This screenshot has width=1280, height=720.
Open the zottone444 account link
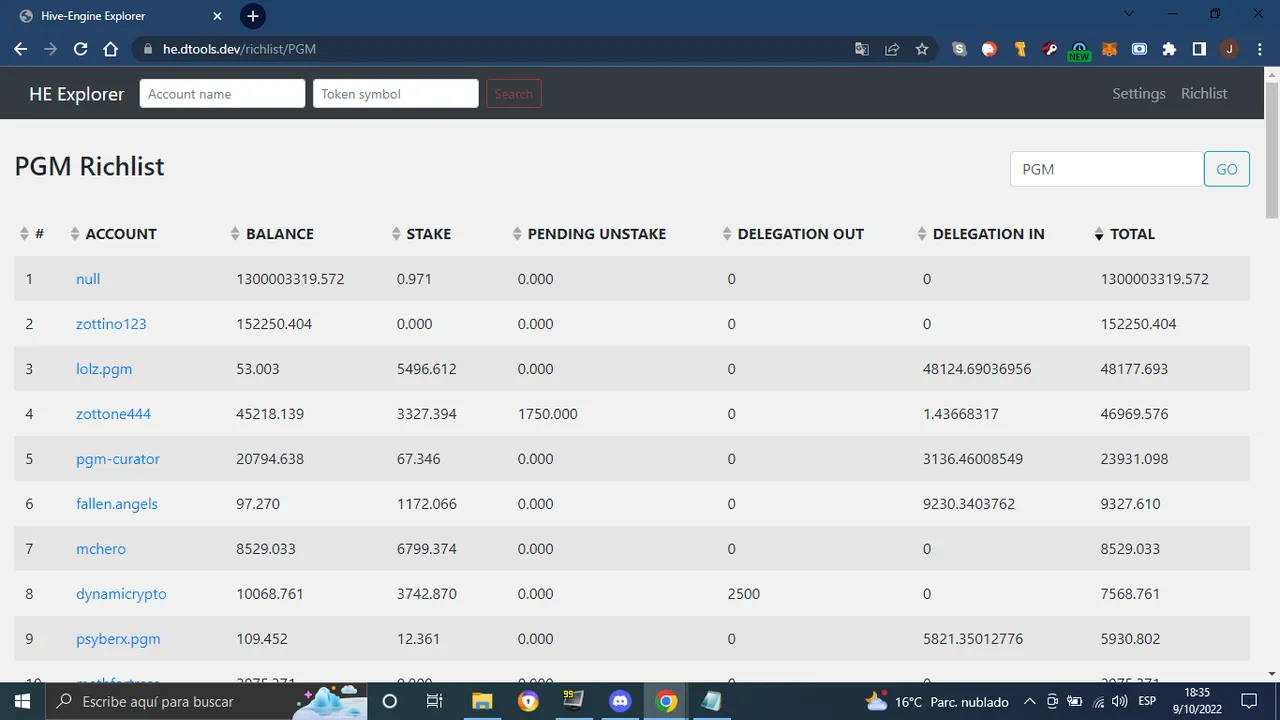(x=113, y=414)
